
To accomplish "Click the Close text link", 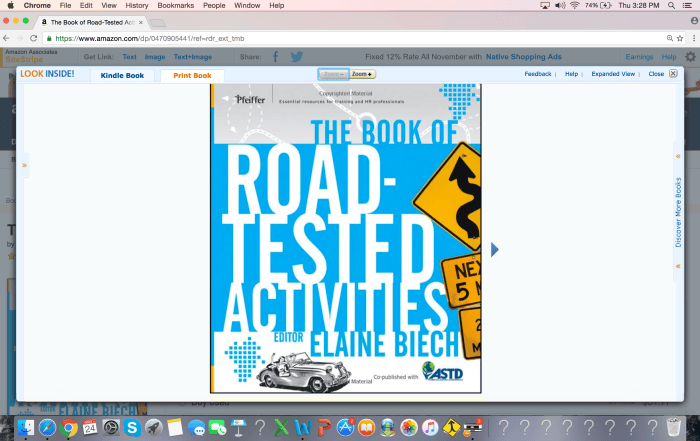I will tap(656, 74).
